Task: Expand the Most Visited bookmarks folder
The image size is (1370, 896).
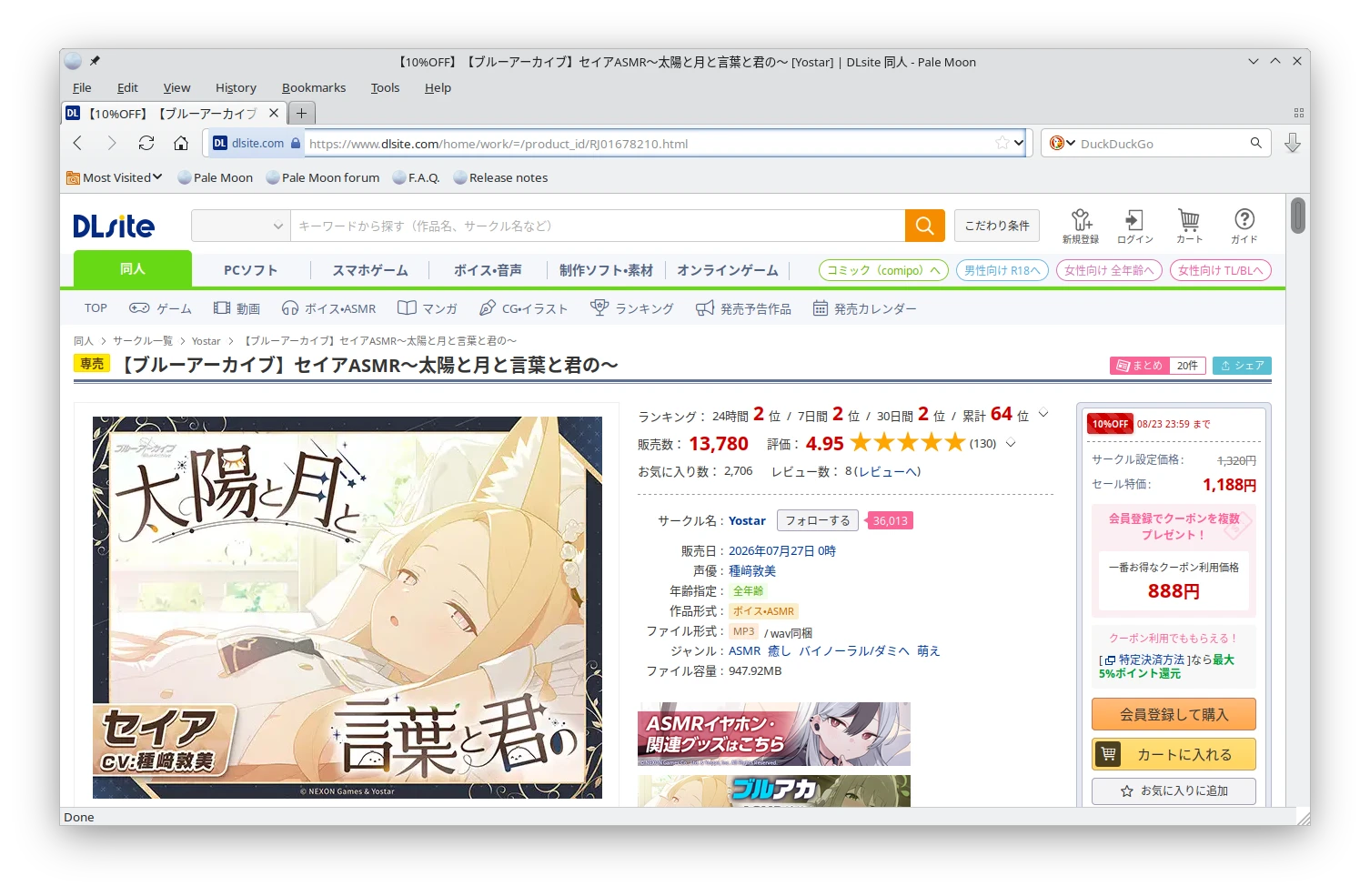Action: click(x=115, y=177)
